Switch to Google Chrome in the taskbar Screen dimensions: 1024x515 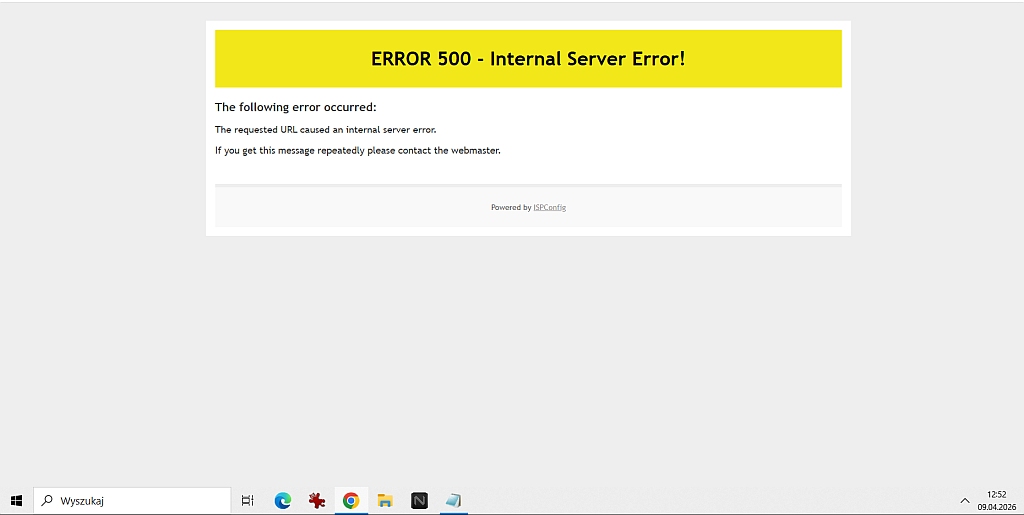tap(351, 500)
